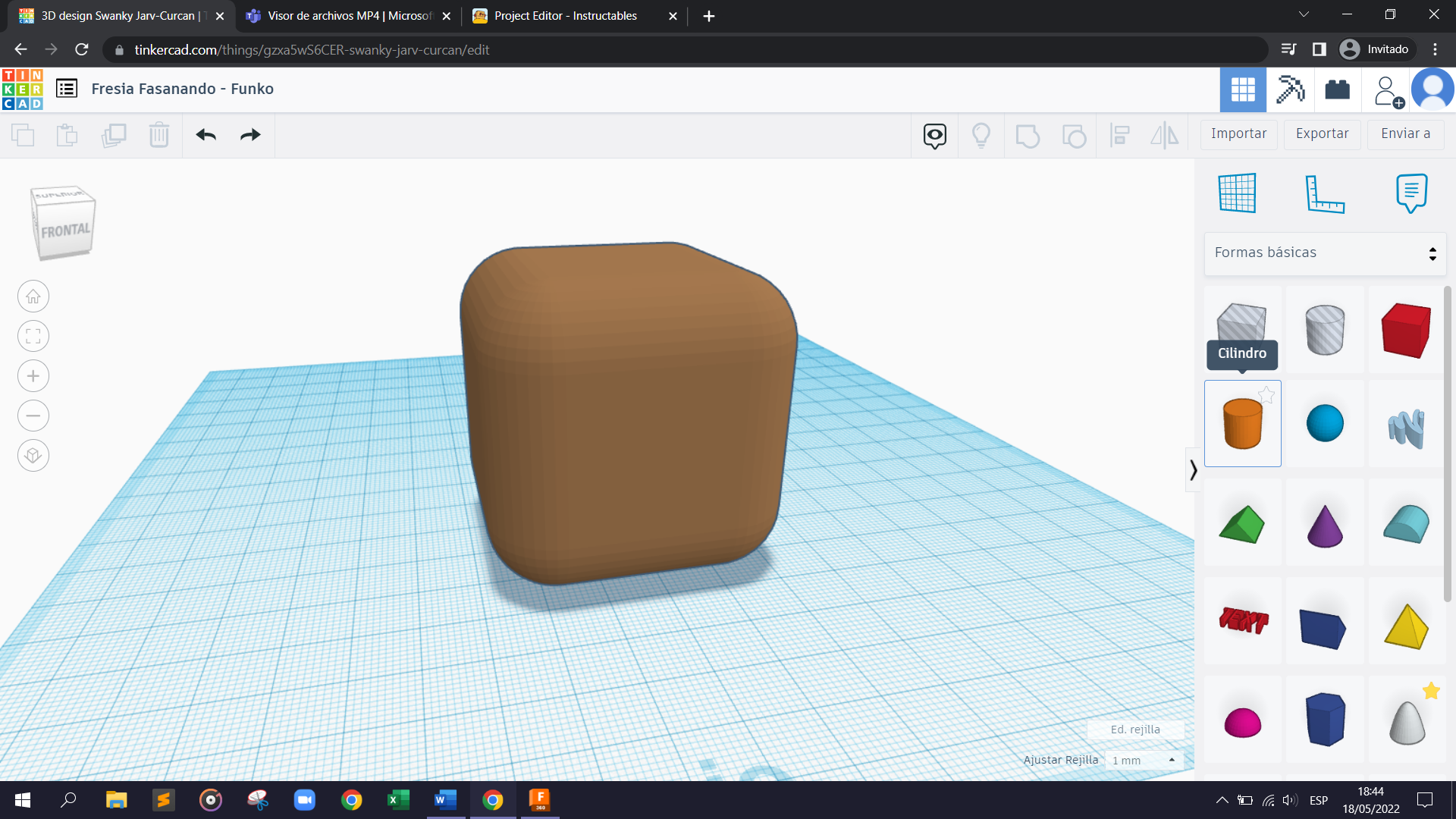Expand the Formas básicas shape dropdown
Viewport: 1456px width, 819px height.
click(x=1325, y=253)
